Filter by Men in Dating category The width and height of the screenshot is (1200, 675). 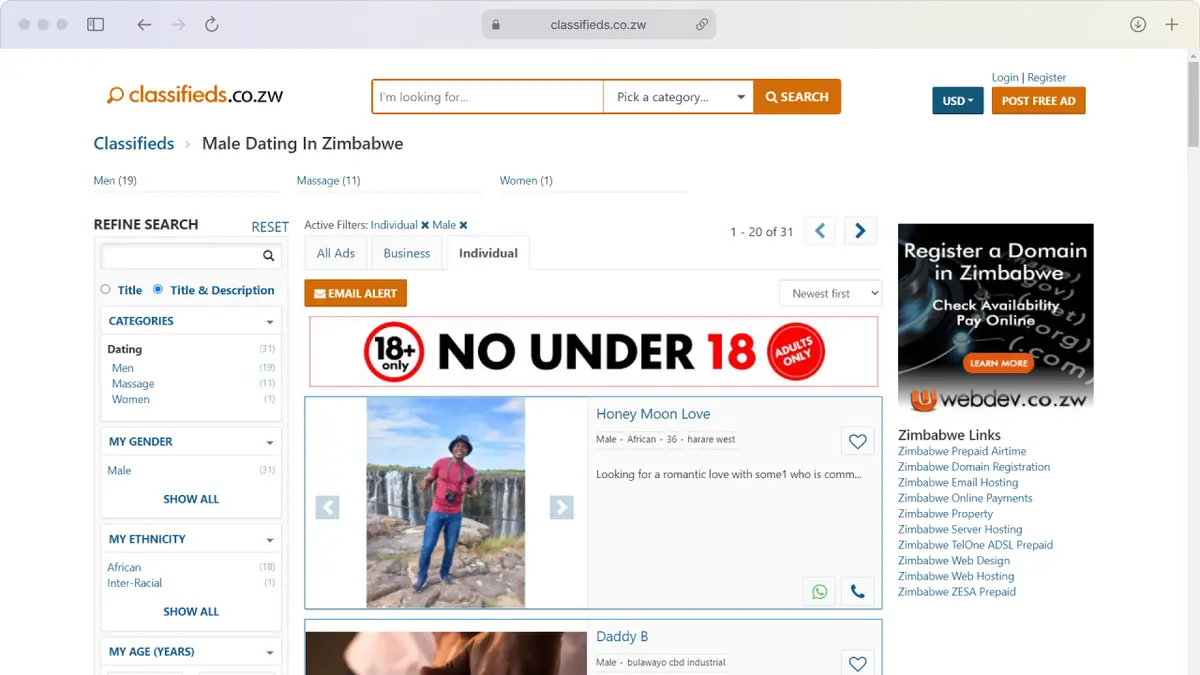[x=123, y=368]
